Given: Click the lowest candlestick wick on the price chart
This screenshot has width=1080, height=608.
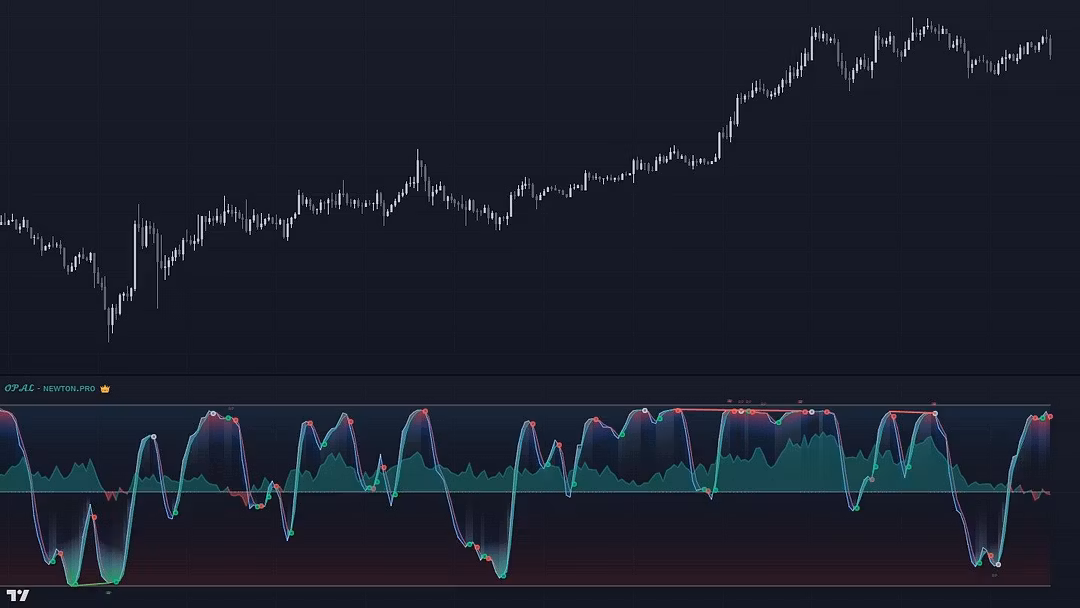Looking at the screenshot, I should click(110, 336).
